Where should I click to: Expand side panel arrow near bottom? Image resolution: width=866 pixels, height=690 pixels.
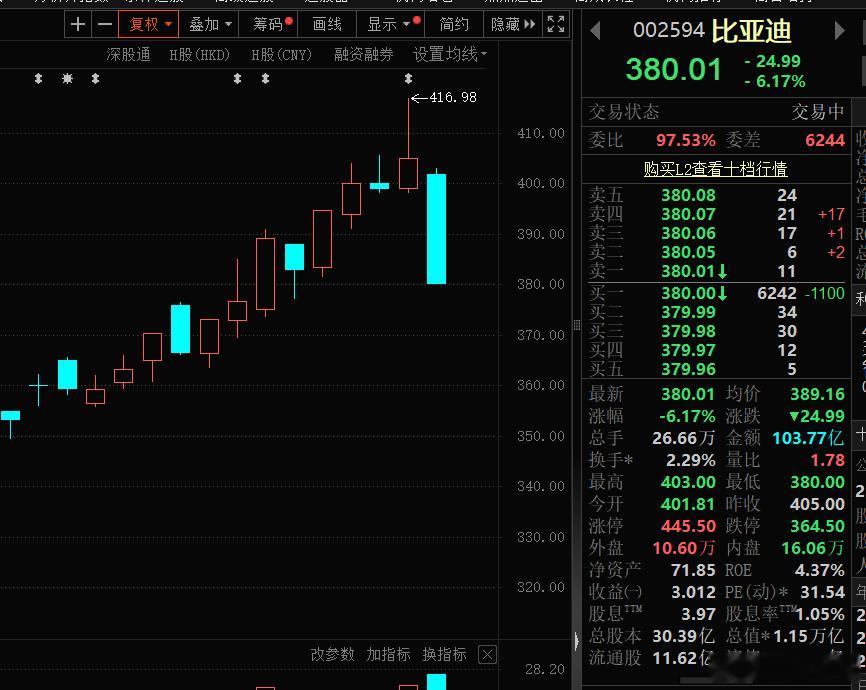coord(577,642)
